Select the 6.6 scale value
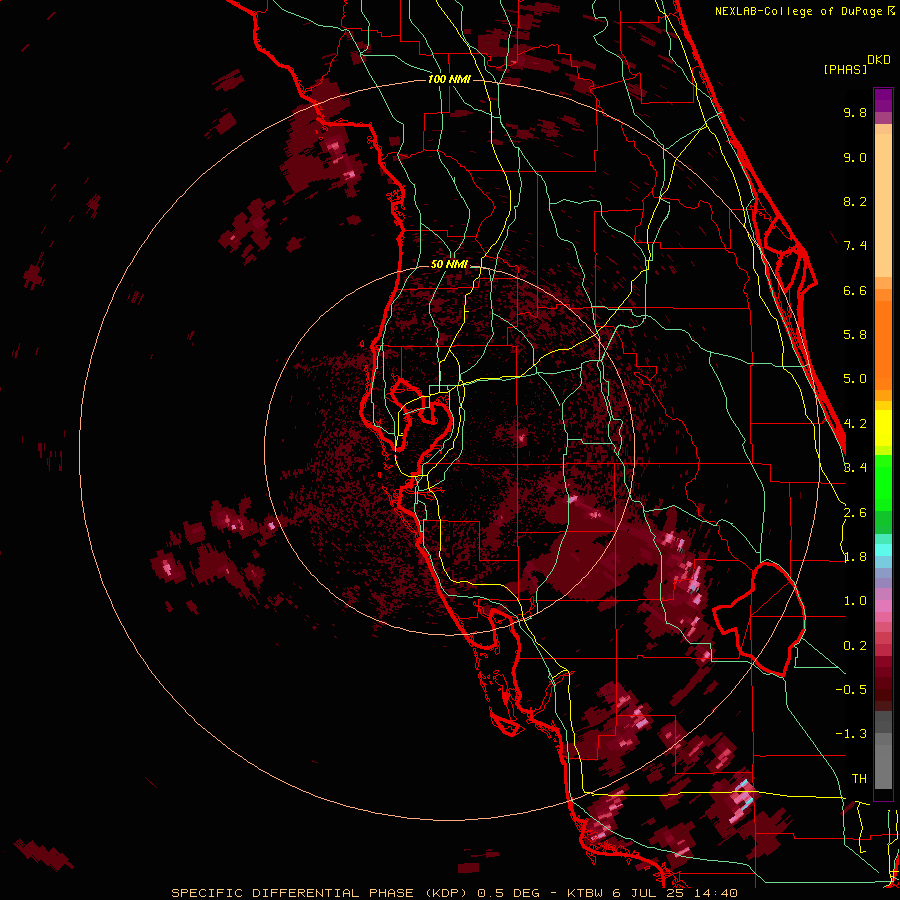900x900 pixels. 855,290
